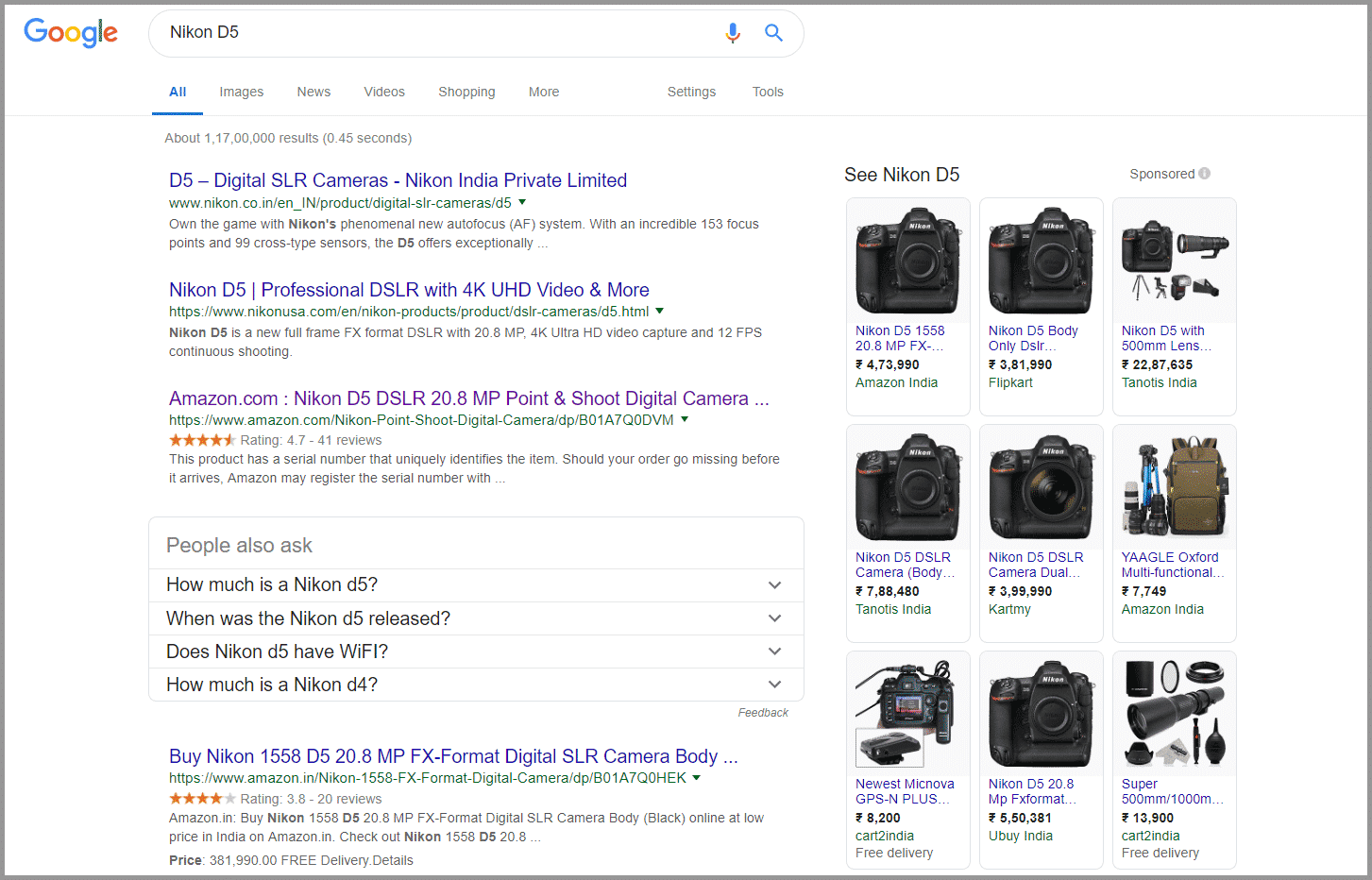Open Ubuy India Nikon D5 20.8 image
Viewport: 1372px width, 880px height.
pyautogui.click(x=1042, y=715)
